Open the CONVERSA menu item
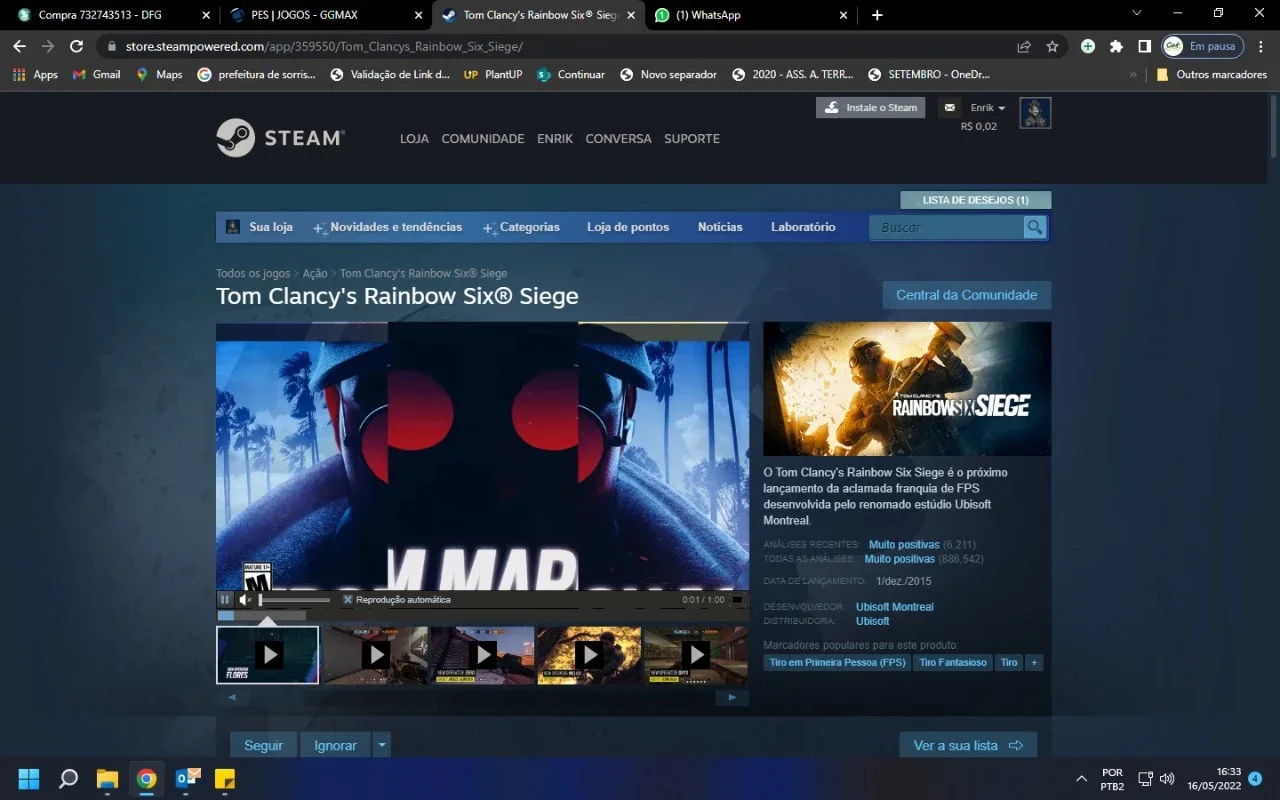Screen dimensions: 1280x800 coord(618,139)
